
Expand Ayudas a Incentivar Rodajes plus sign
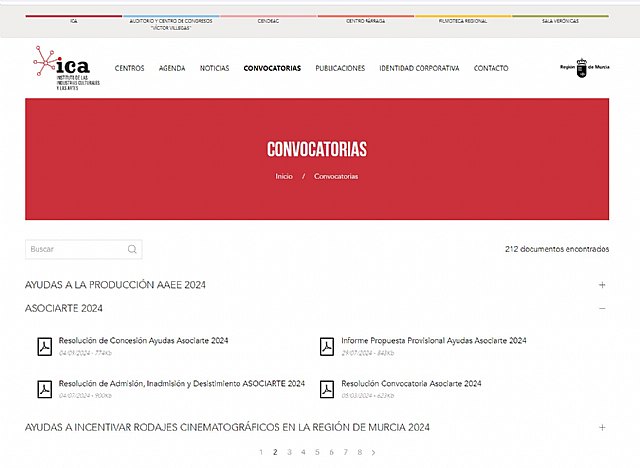pyautogui.click(x=602, y=428)
